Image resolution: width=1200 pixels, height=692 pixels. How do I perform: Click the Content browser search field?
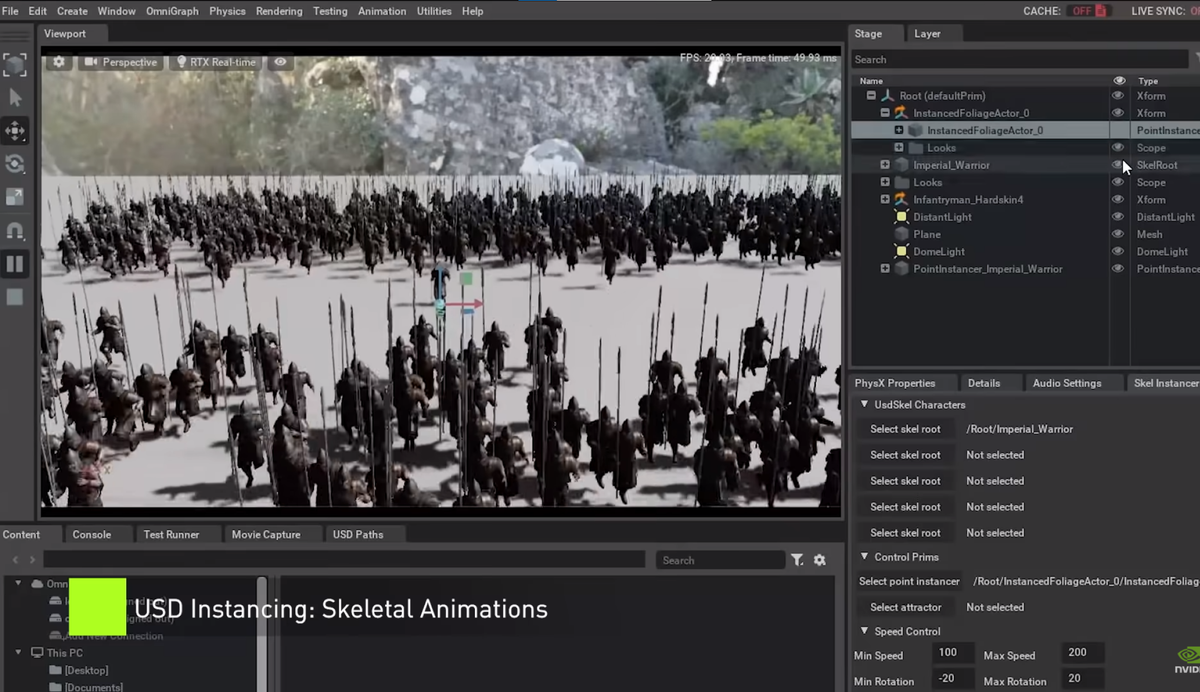(x=720, y=560)
